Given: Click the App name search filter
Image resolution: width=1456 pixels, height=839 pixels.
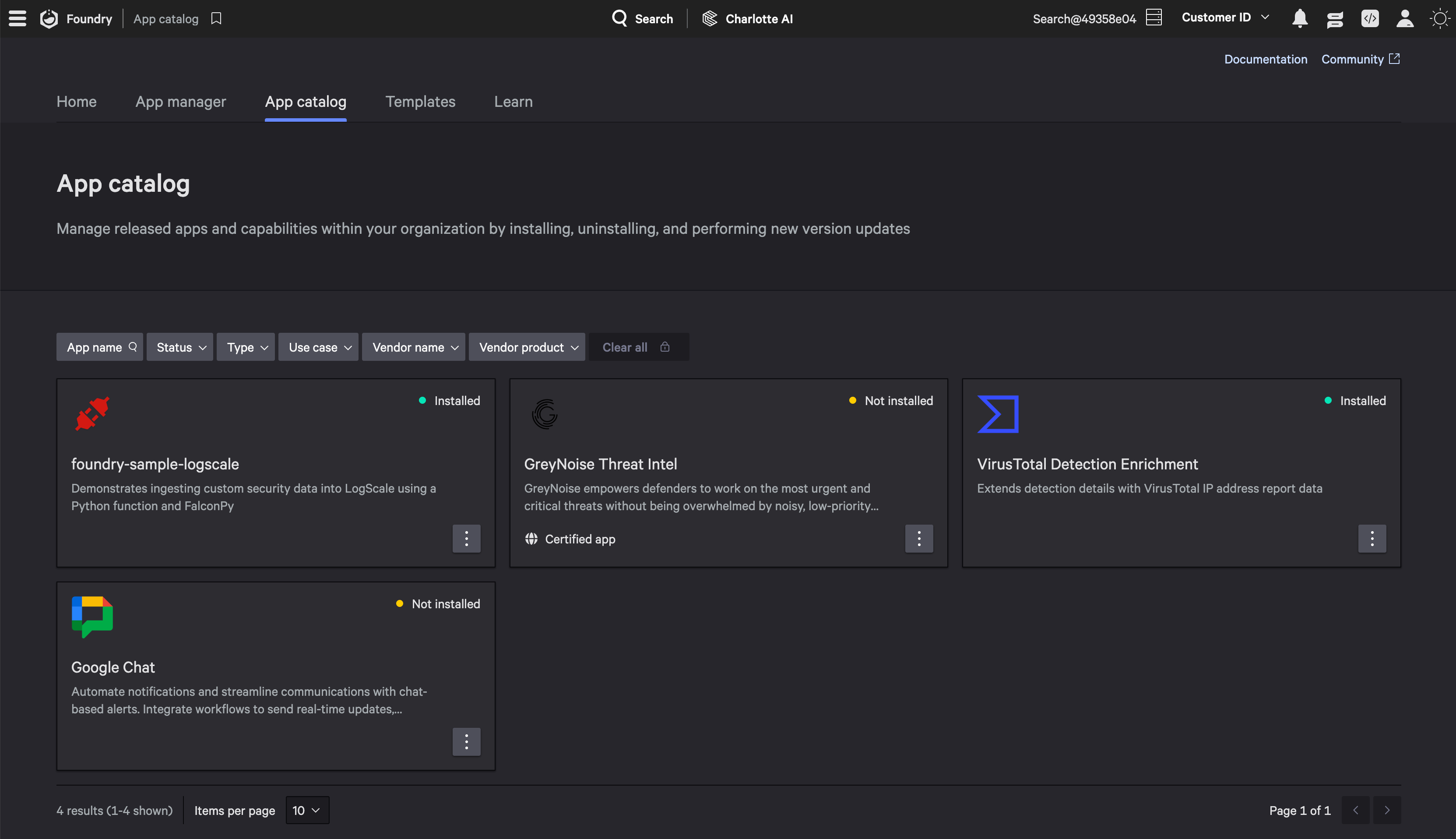Looking at the screenshot, I should tap(100, 347).
